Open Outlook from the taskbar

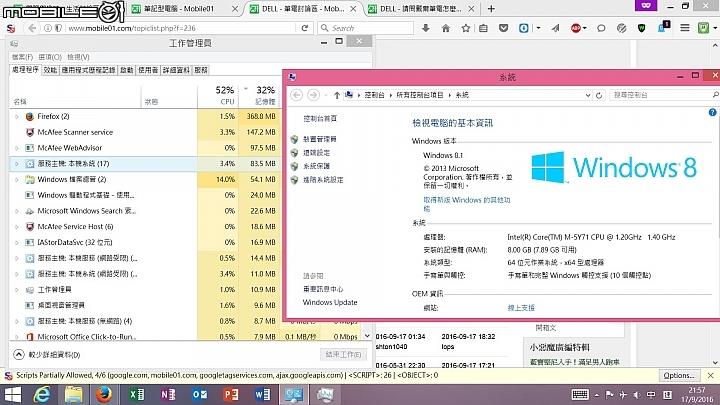tap(199, 394)
